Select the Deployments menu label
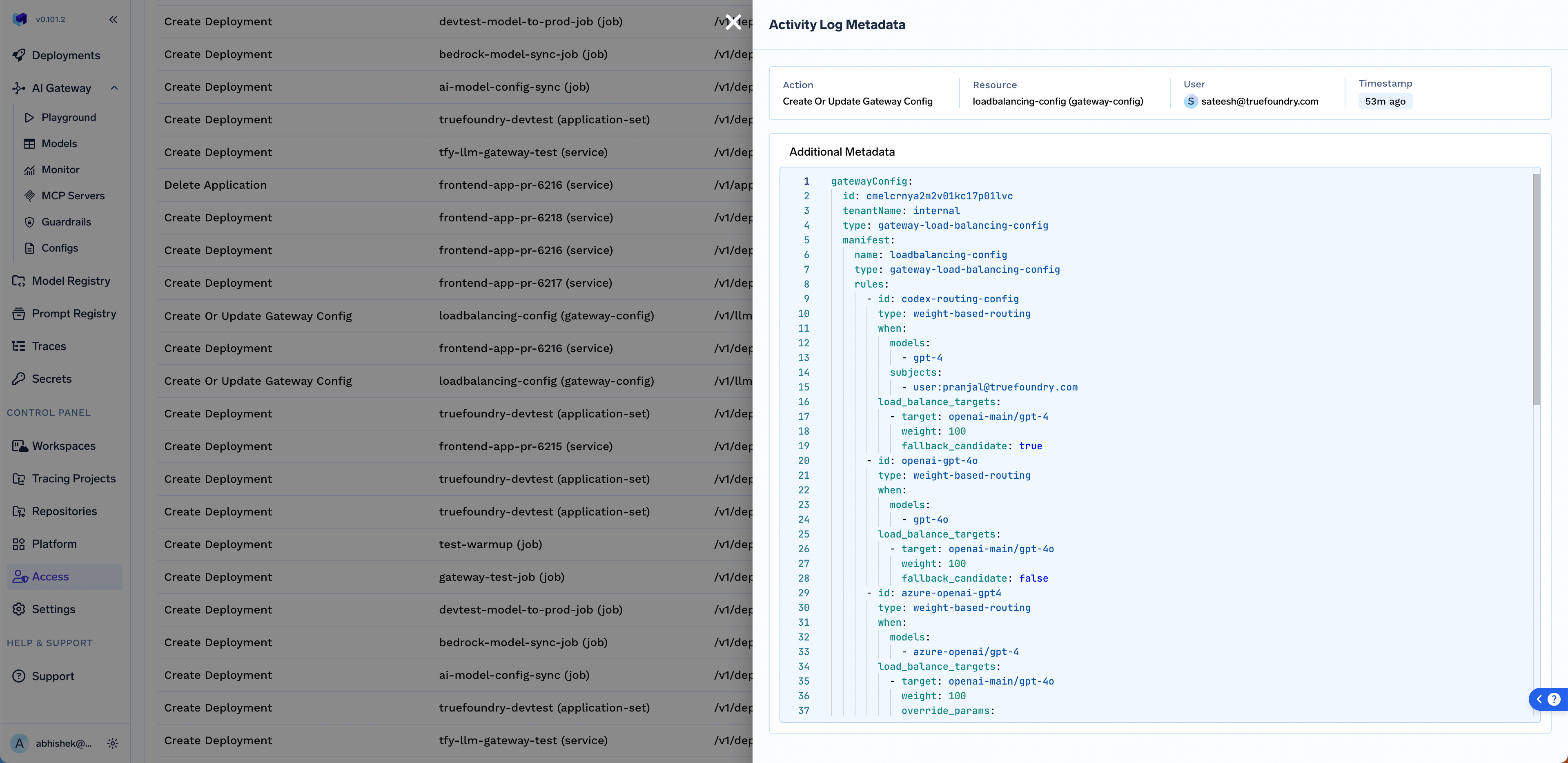 coord(66,56)
